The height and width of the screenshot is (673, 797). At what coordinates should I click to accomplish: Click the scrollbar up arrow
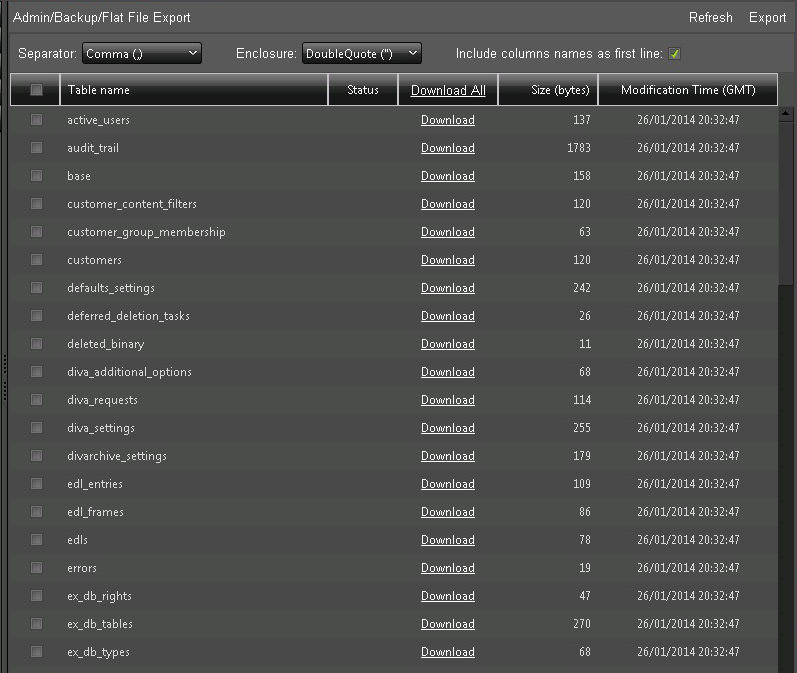point(785,114)
